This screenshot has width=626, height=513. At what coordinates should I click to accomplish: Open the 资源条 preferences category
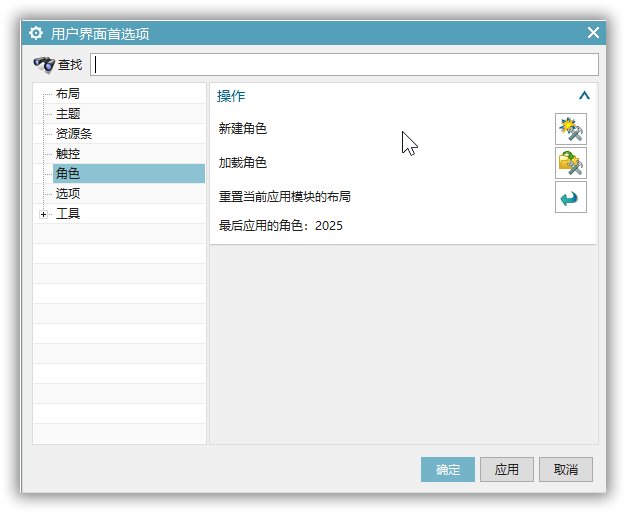(x=74, y=134)
